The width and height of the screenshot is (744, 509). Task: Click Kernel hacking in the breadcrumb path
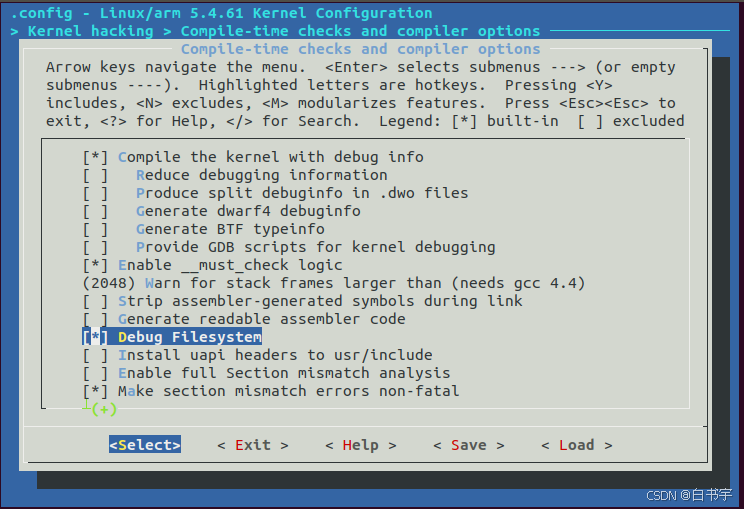pyautogui.click(x=91, y=31)
